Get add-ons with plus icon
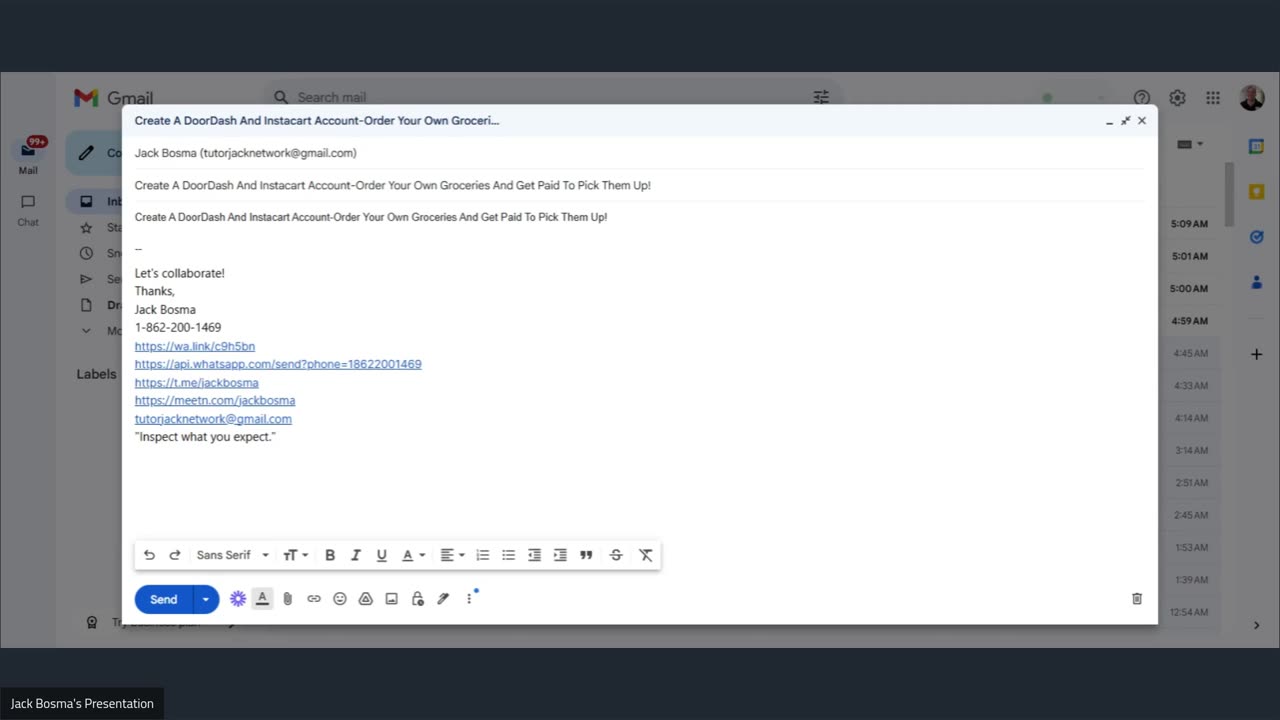Image resolution: width=1280 pixels, height=720 pixels. tap(1256, 354)
